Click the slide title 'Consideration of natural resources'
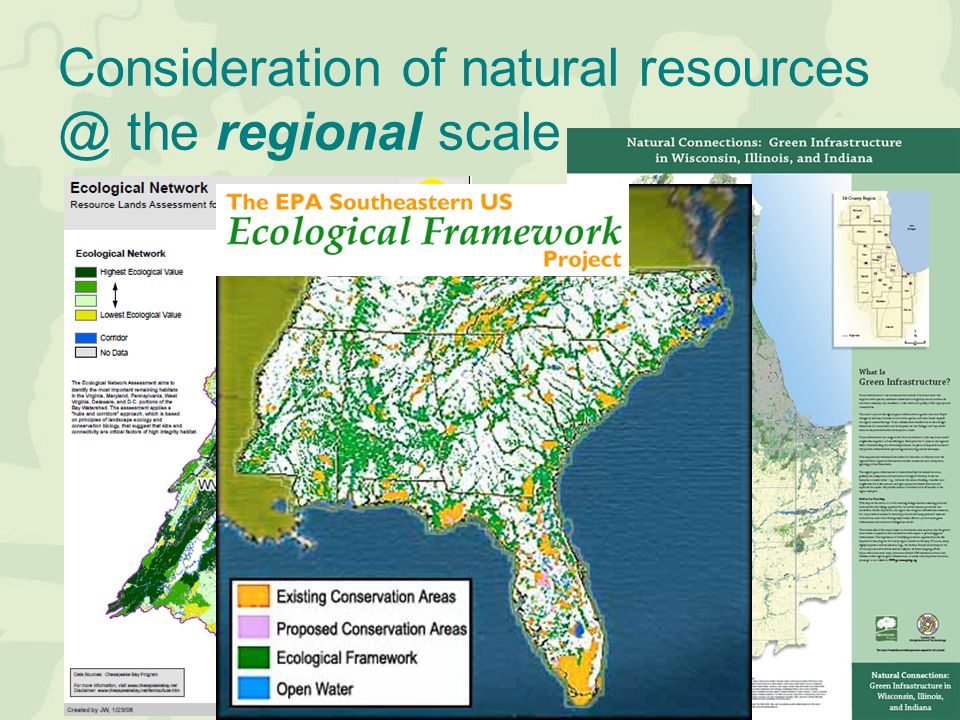The image size is (960, 720). click(x=463, y=67)
